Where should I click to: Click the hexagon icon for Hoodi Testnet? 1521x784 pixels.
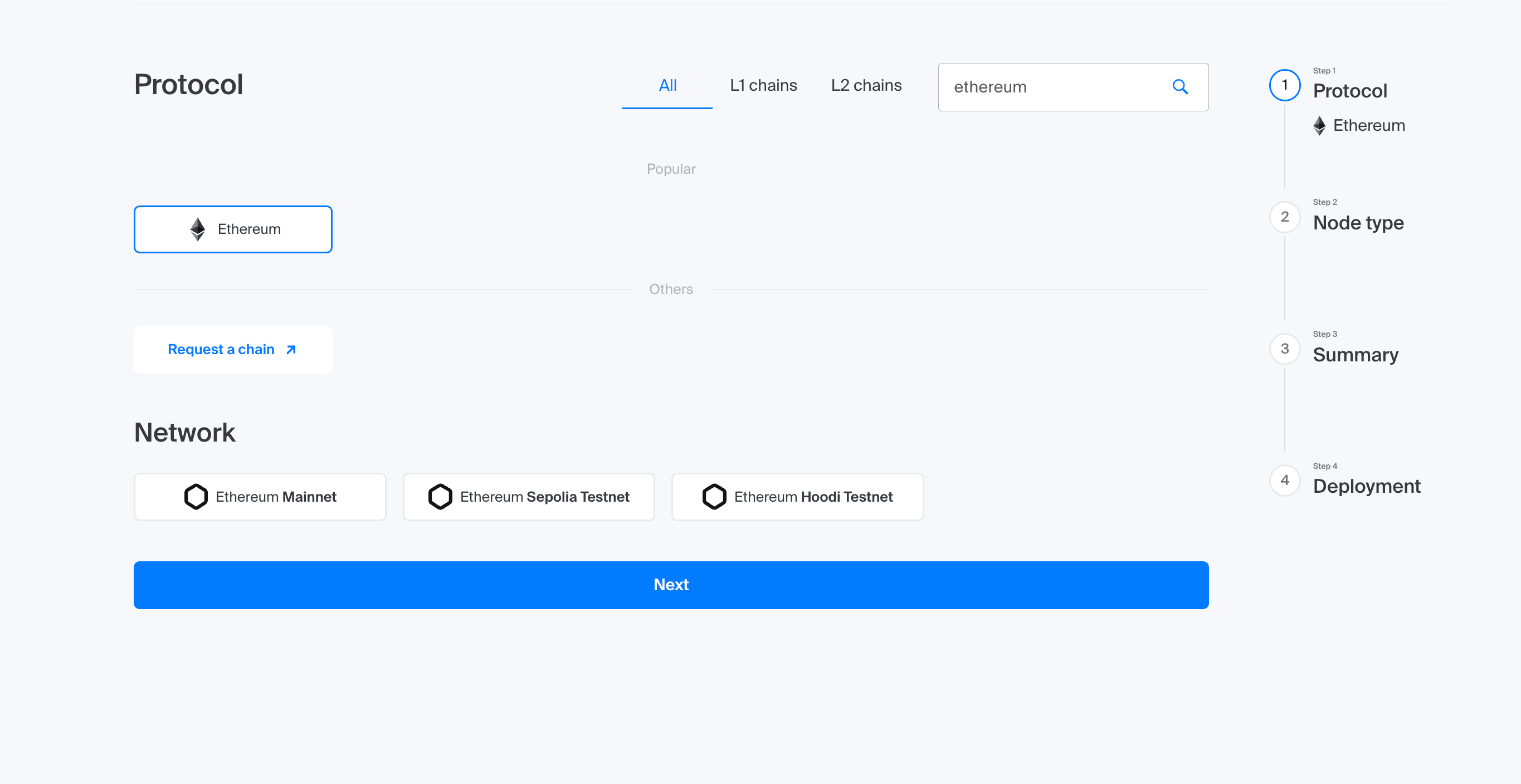pos(714,497)
